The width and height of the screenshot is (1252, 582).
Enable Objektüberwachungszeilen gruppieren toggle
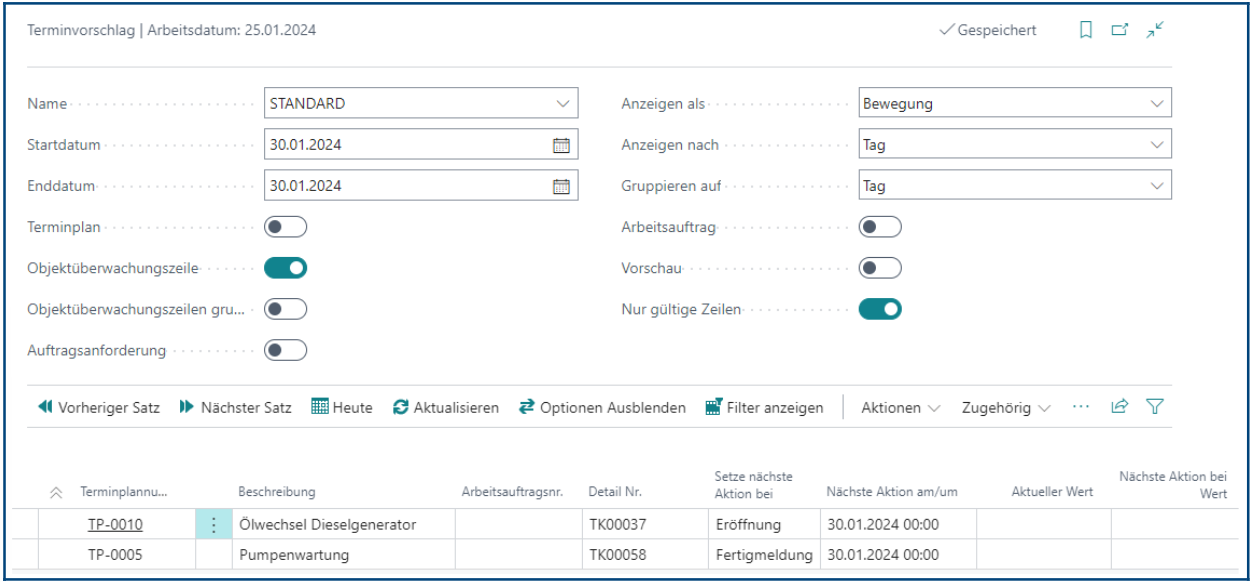(285, 309)
